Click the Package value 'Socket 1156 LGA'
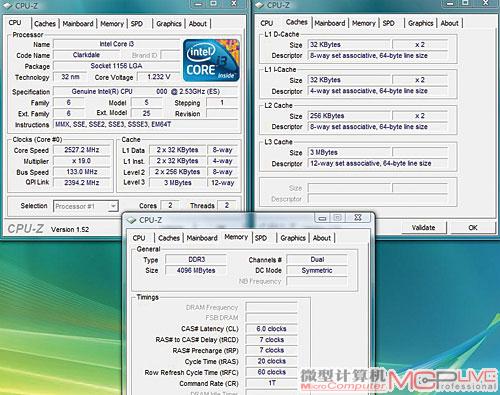This screenshot has height=395, width=500. [x=117, y=66]
